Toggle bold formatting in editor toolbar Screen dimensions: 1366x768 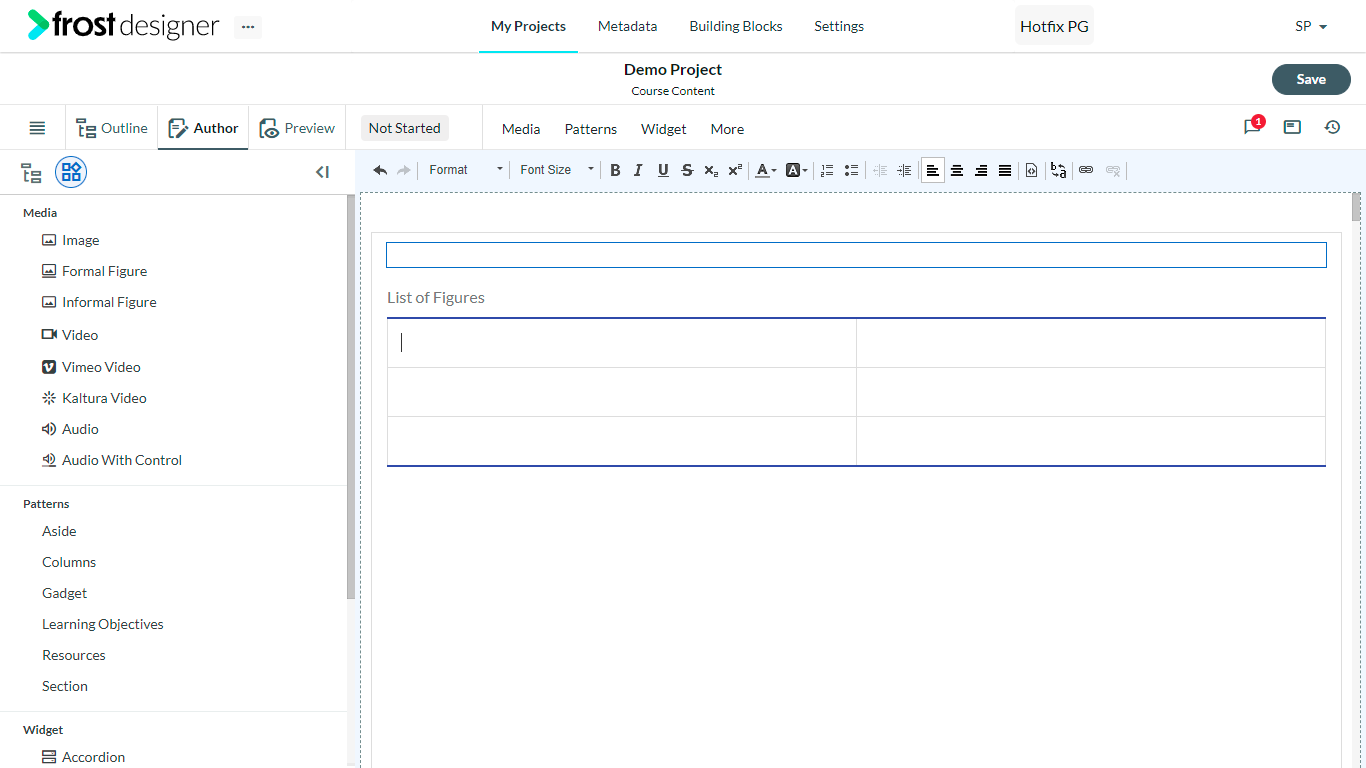[615, 170]
